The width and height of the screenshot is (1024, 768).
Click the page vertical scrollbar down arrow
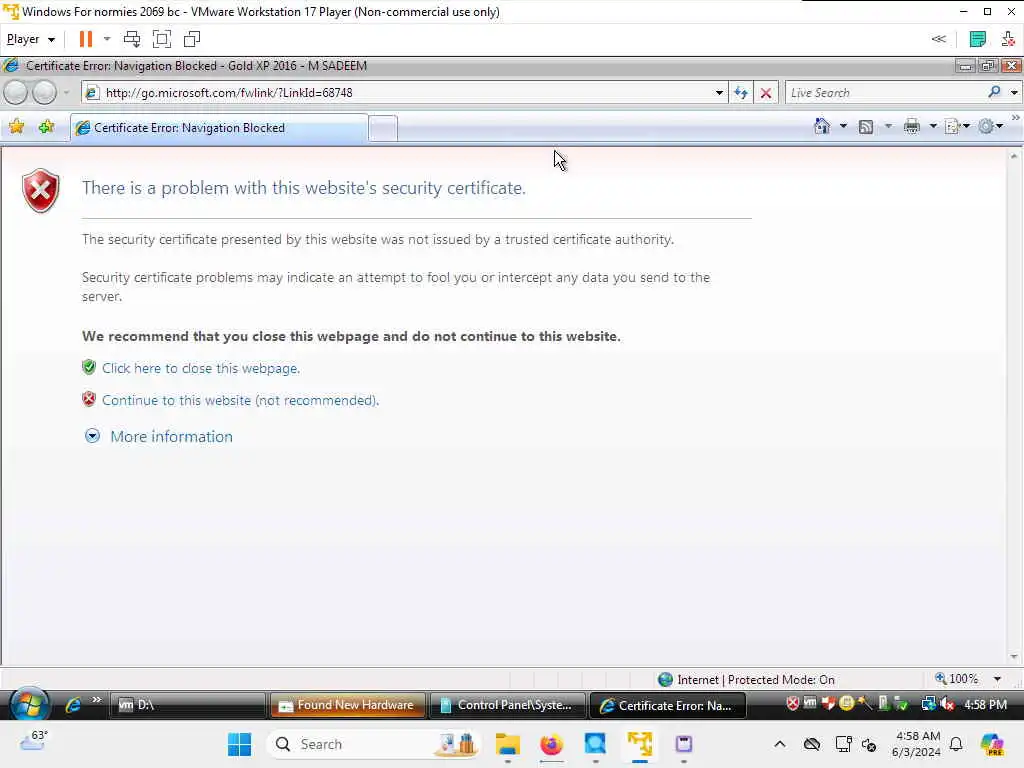click(1014, 657)
